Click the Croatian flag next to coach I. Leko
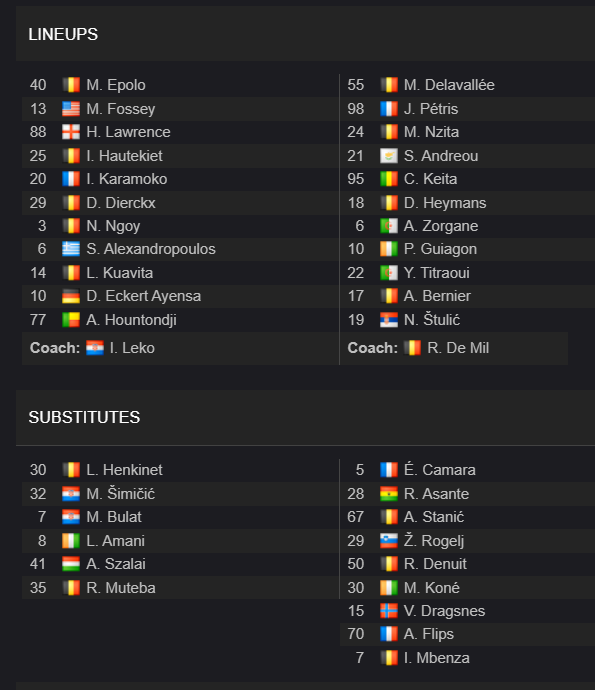 tap(95, 348)
